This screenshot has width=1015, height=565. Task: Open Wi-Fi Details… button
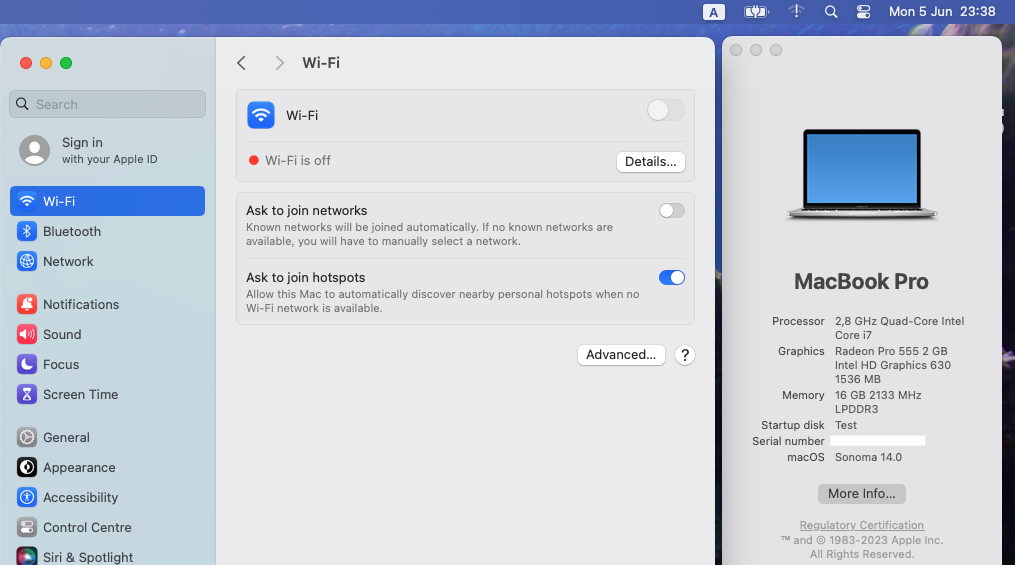(651, 162)
